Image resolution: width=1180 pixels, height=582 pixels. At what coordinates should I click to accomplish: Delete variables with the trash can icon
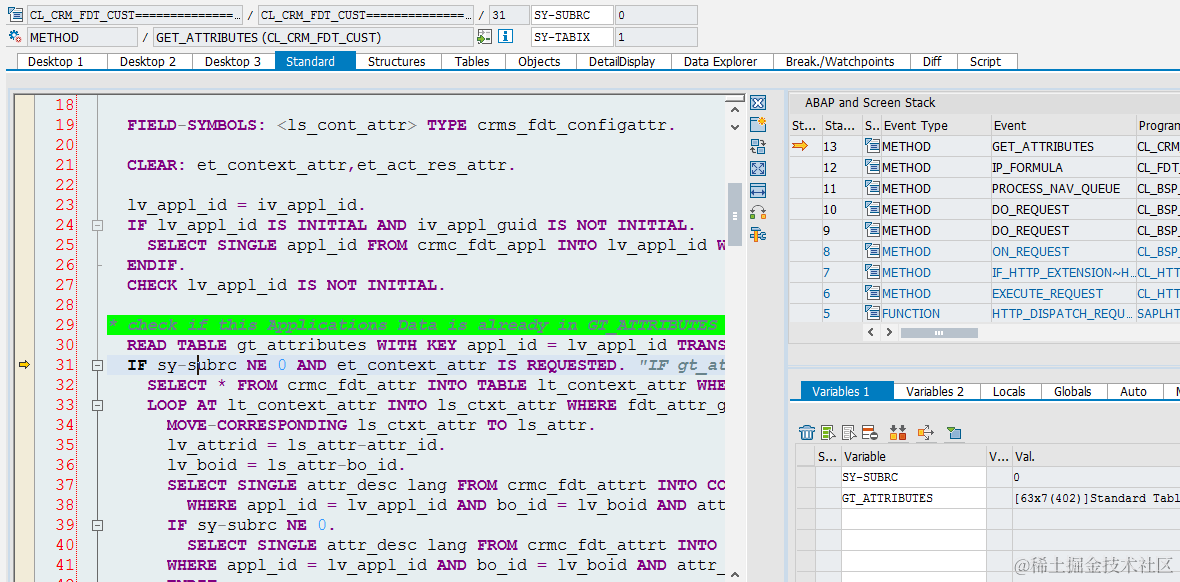807,432
